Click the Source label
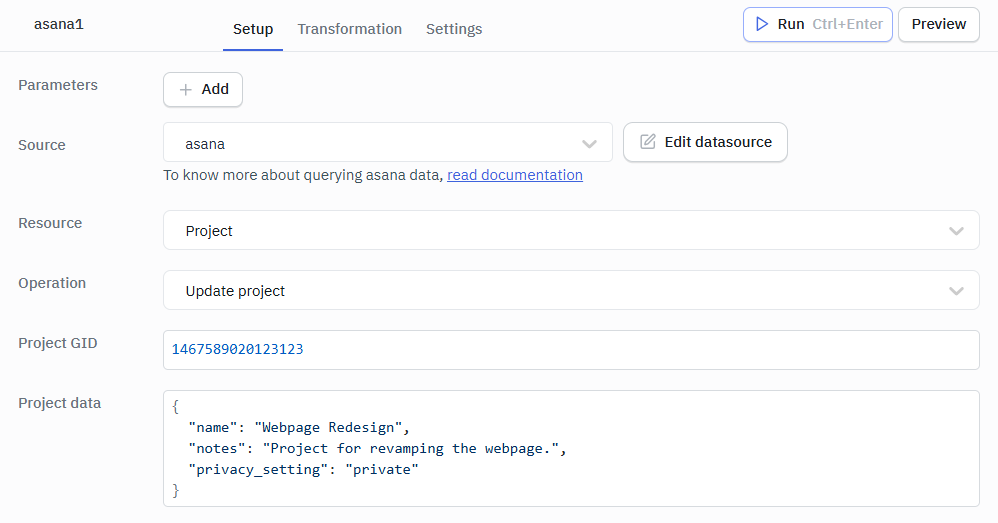 coord(42,145)
